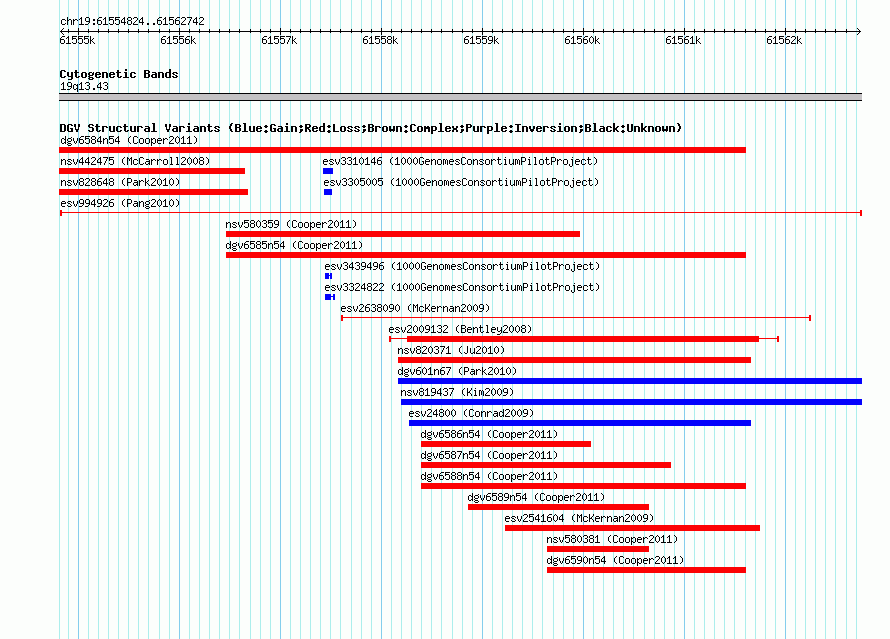Open variant dgv6586n54 (Cooper2011)
This screenshot has width=890, height=639.
489,434
